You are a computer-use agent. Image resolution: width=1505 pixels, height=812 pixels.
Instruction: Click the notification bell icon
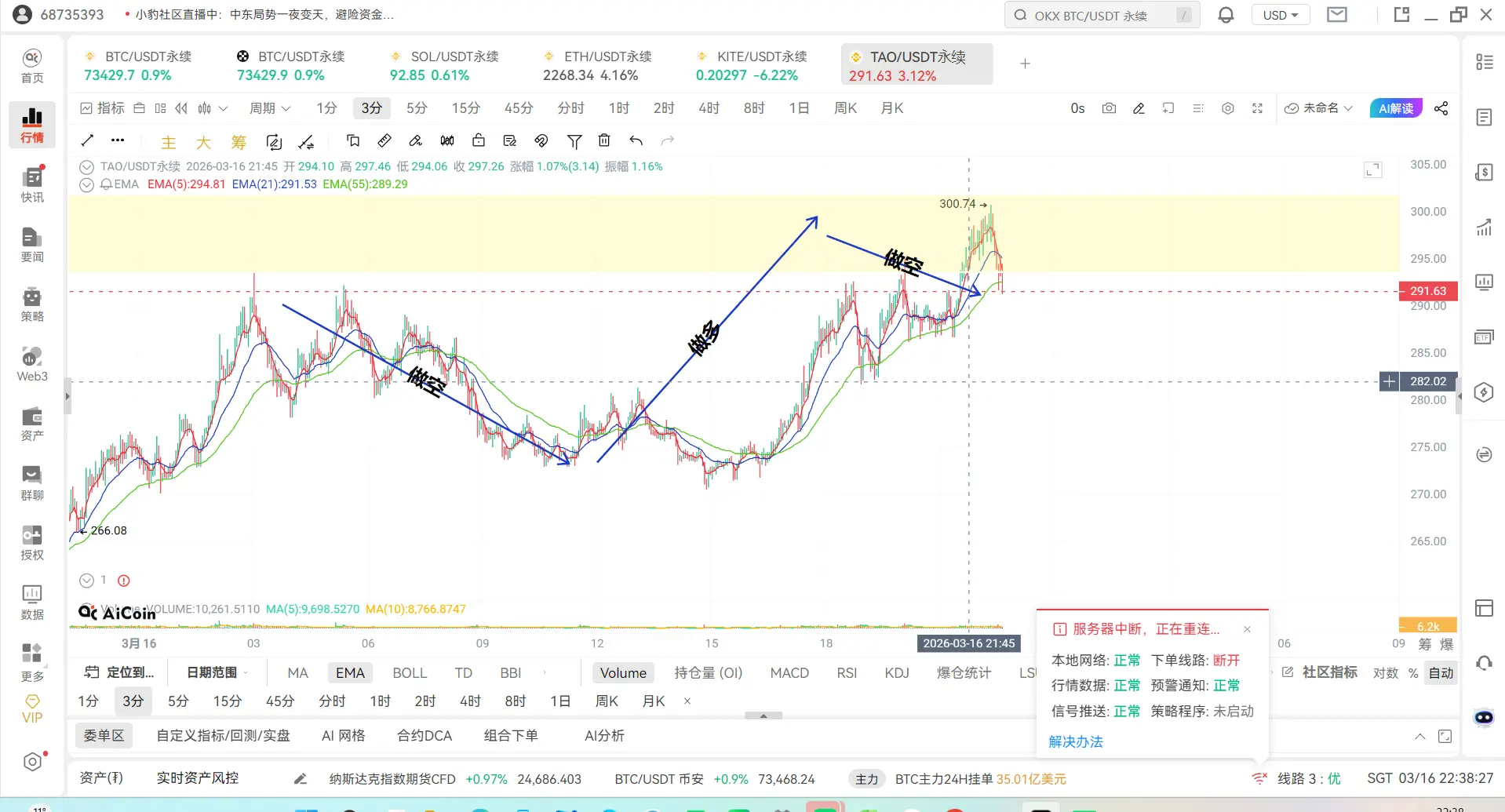pyautogui.click(x=1226, y=15)
